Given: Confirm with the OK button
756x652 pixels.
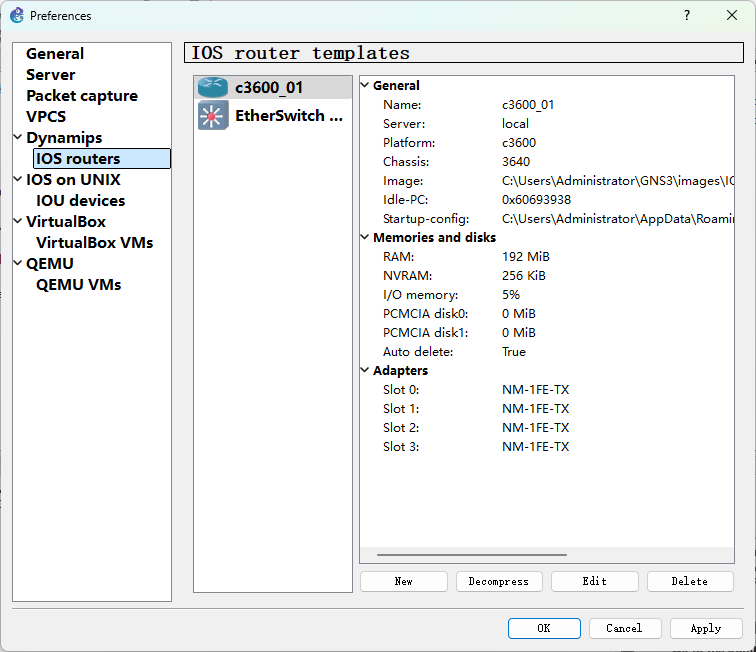Looking at the screenshot, I should pyautogui.click(x=544, y=628).
